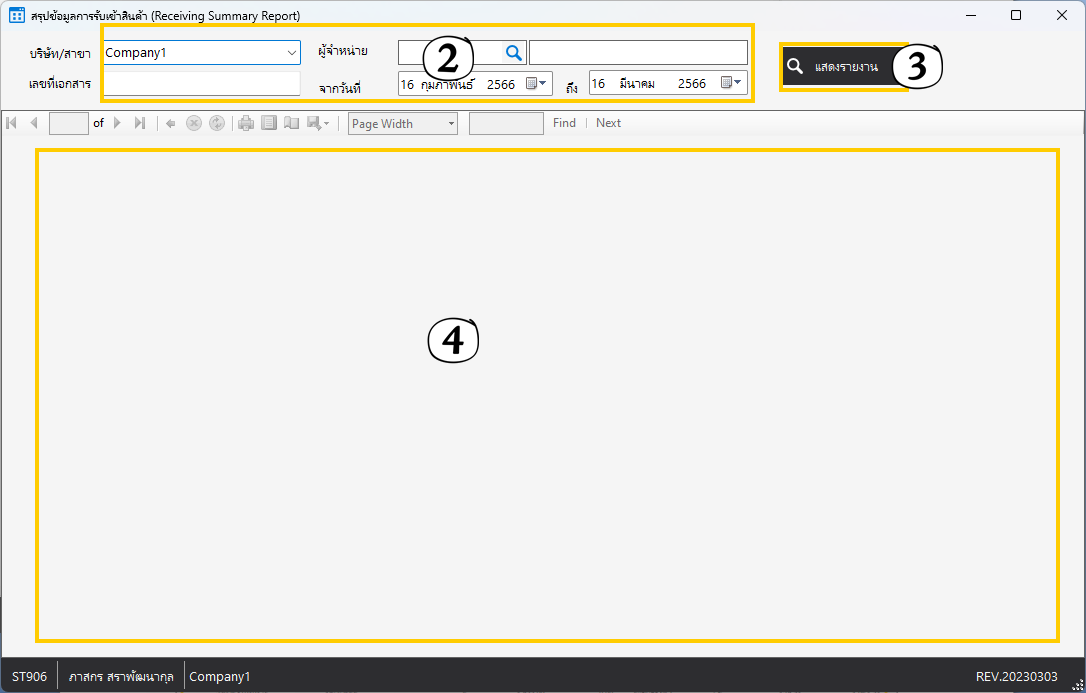Screen dimensions: 1086x693
Task: Go to previous report page
Action: point(33,123)
